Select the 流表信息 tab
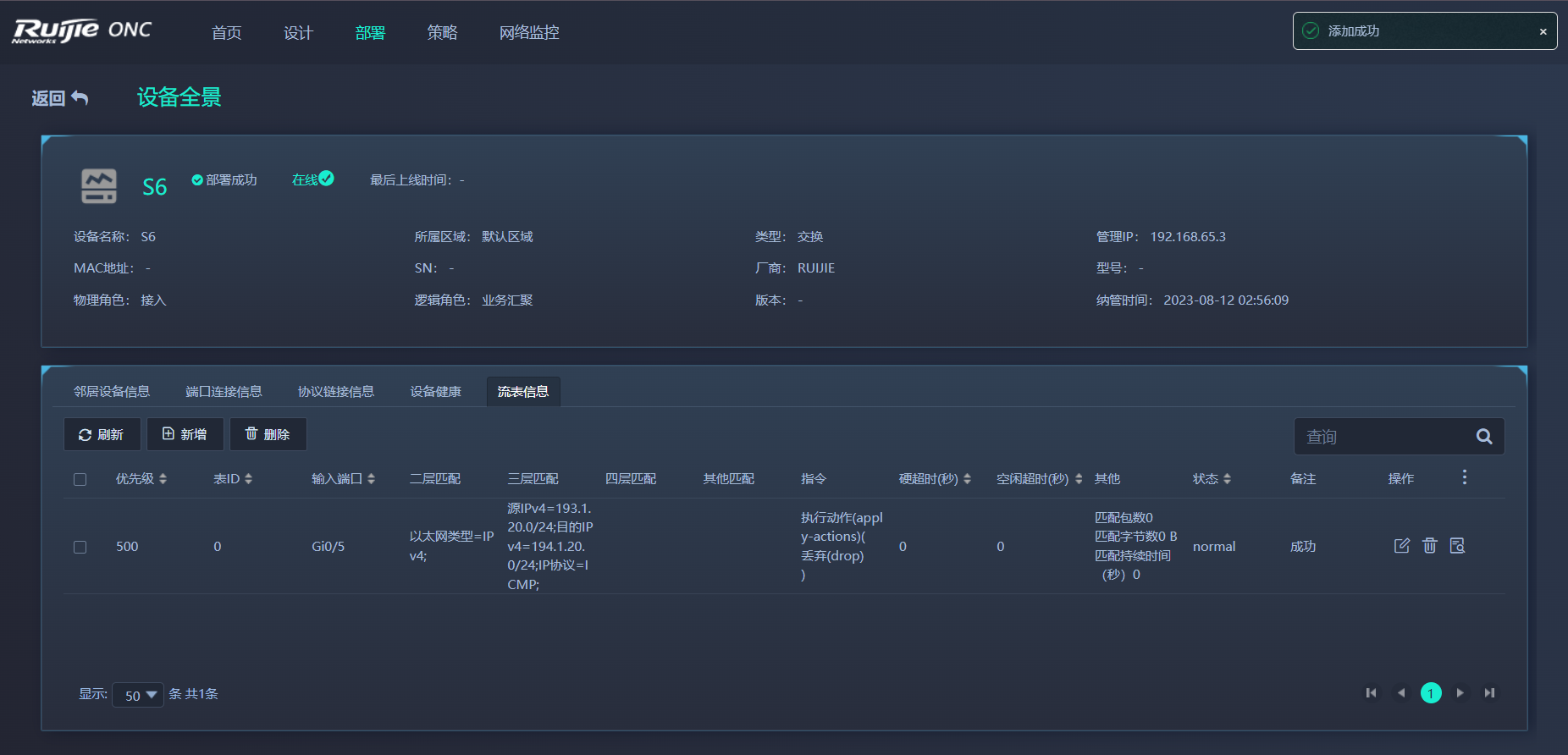This screenshot has width=1568, height=755. pyautogui.click(x=523, y=391)
